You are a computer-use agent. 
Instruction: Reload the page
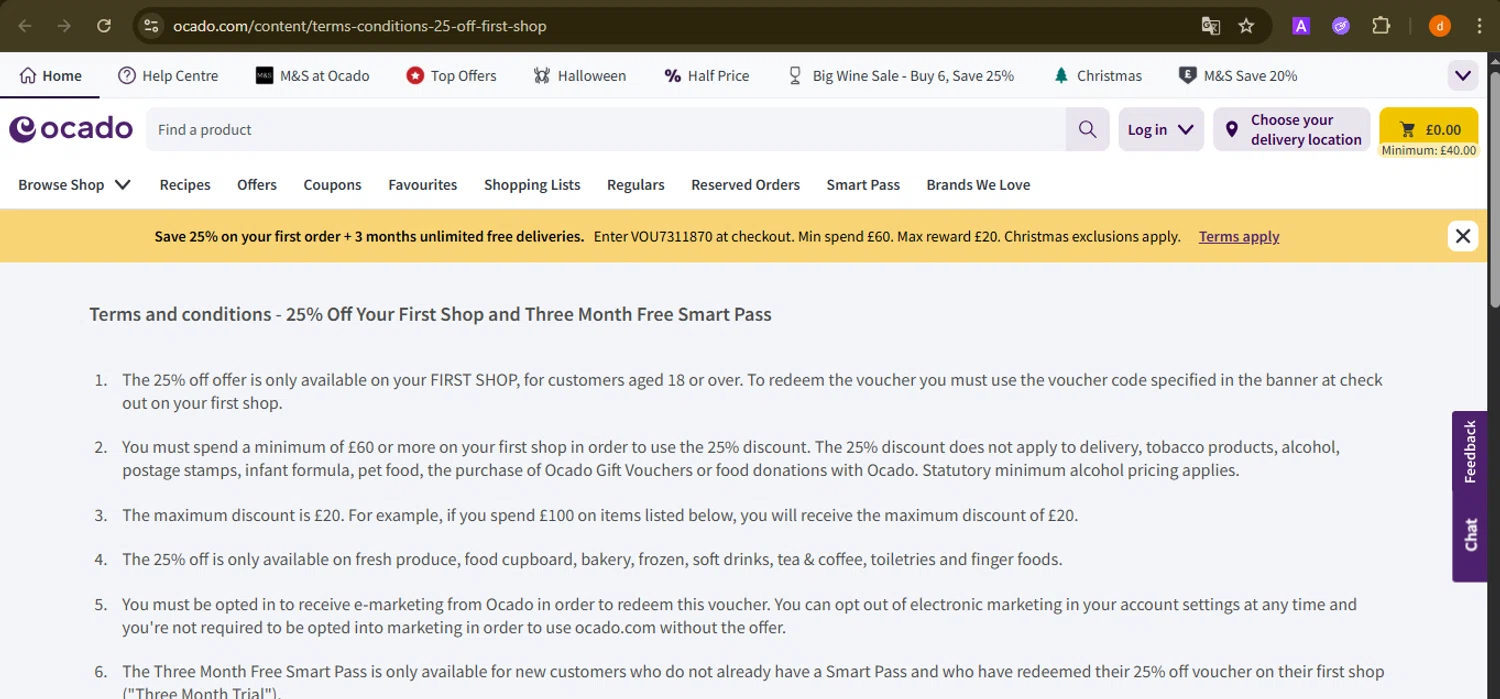(x=104, y=26)
